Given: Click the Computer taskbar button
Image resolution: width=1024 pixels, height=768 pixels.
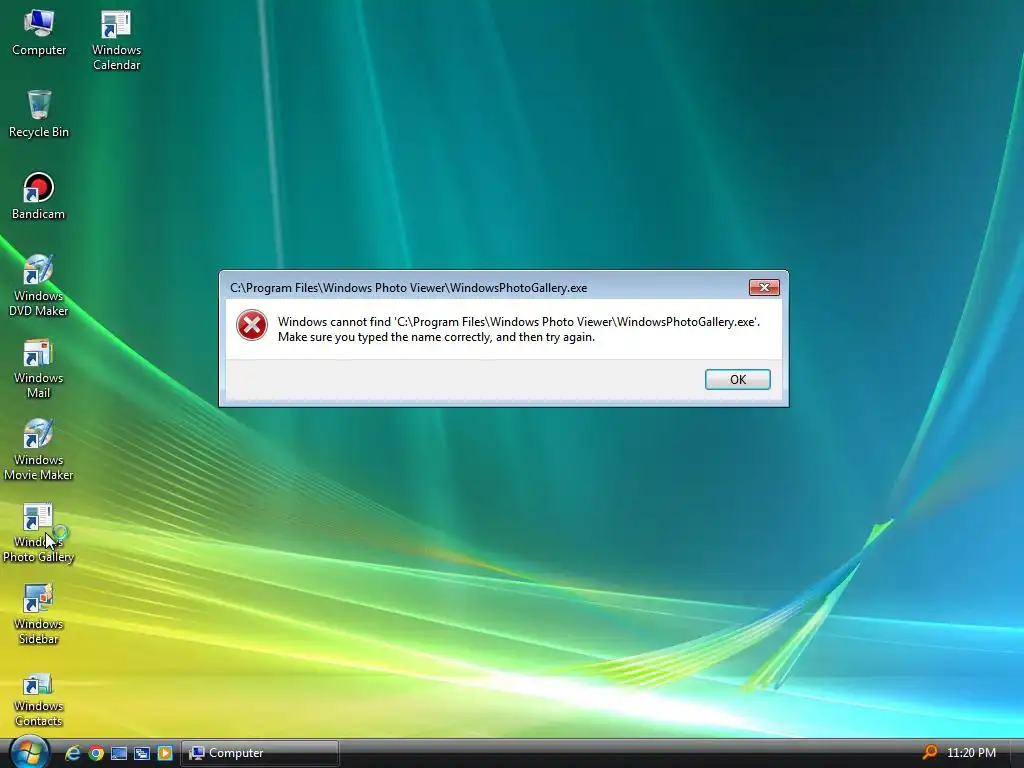Looking at the screenshot, I should click(260, 753).
